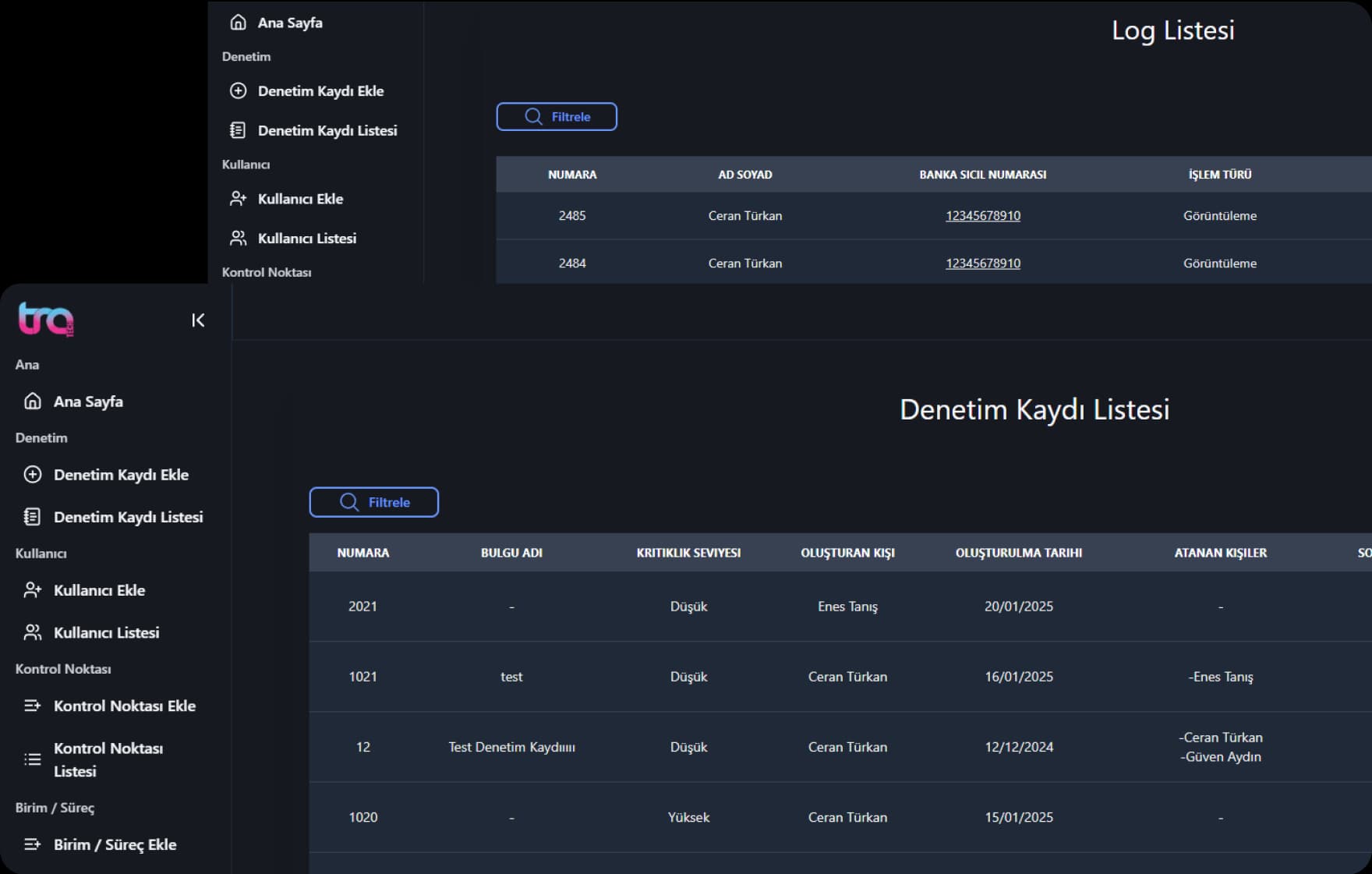Open Kullanıcı Ekle in the upper Log Listesi sidebar
Image resolution: width=1372 pixels, height=874 pixels.
click(300, 199)
